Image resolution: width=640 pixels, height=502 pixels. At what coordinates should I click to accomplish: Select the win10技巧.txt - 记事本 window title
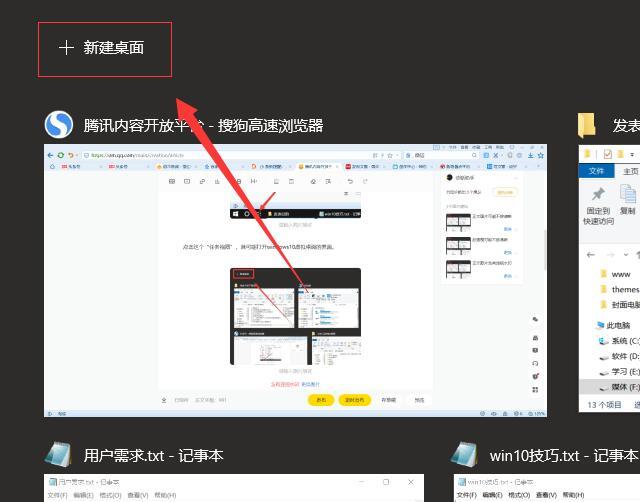click(564, 455)
